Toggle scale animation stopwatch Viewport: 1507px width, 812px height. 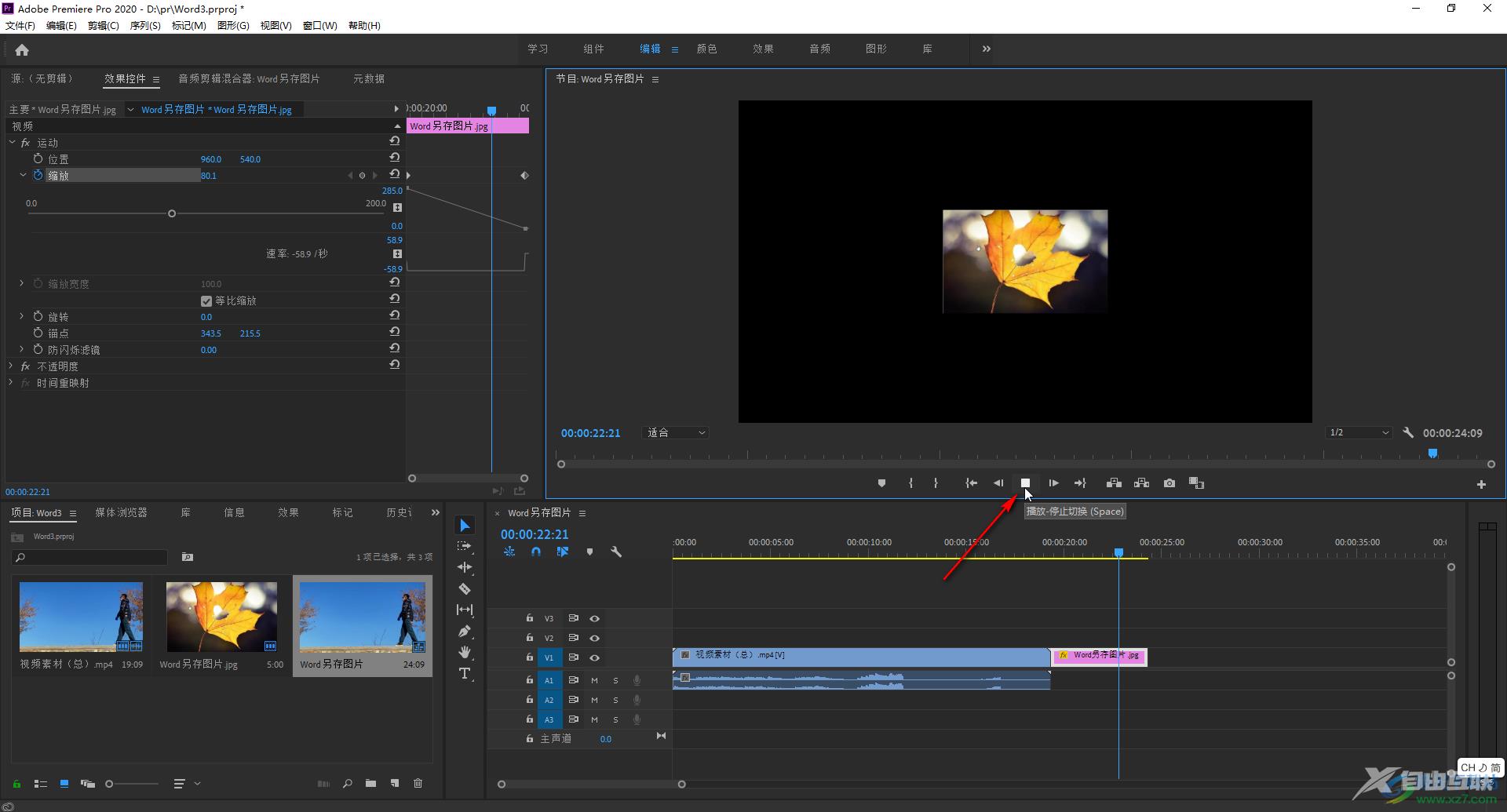38,175
